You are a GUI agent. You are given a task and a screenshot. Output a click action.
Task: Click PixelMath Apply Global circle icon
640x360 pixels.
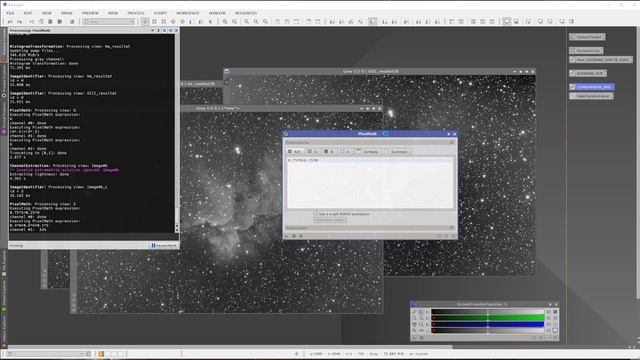[301, 236]
